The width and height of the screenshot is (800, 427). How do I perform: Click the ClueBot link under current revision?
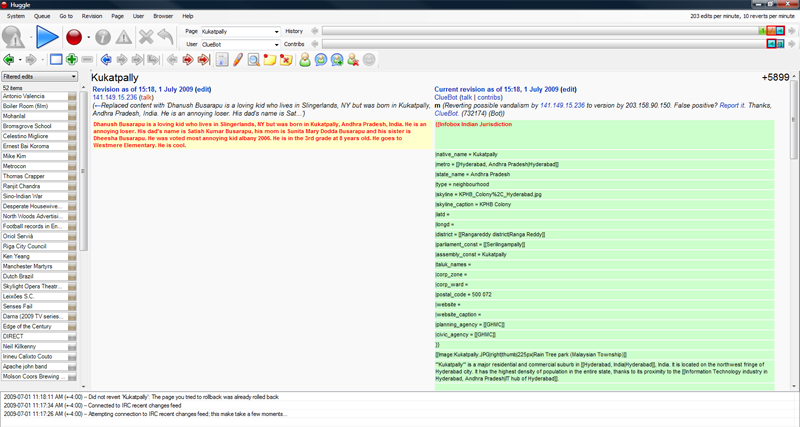pos(446,97)
